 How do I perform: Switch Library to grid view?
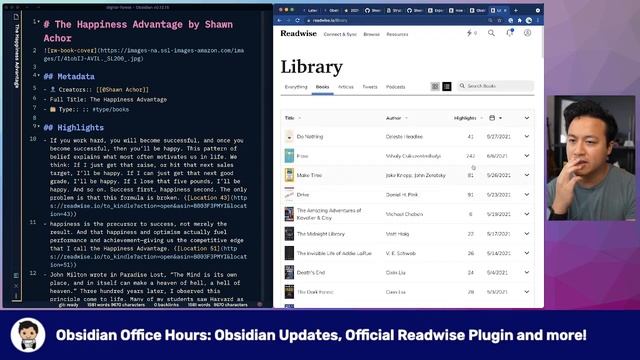[x=435, y=86]
